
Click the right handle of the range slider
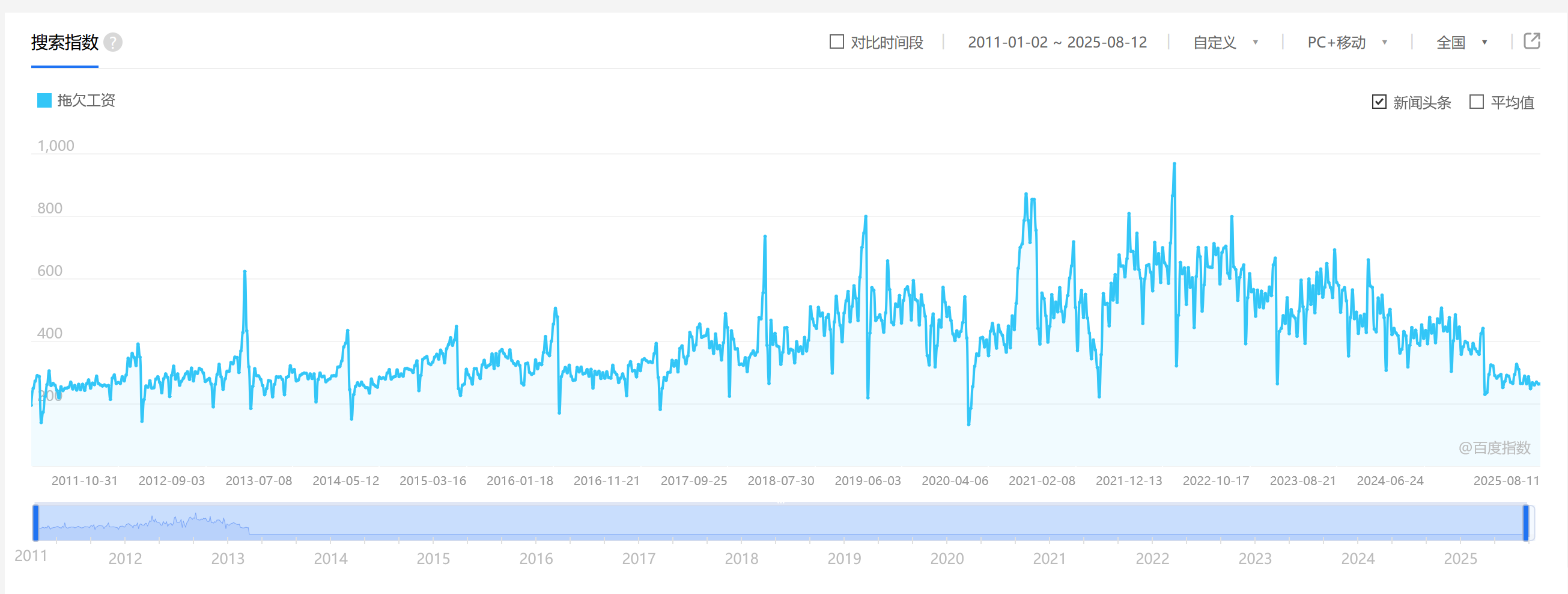click(x=1526, y=522)
